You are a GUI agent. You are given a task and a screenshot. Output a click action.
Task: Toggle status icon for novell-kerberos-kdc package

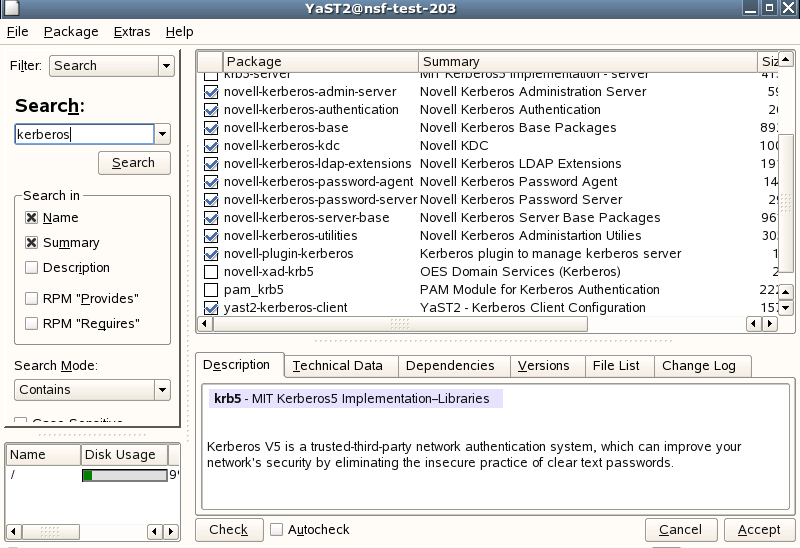[x=211, y=146]
